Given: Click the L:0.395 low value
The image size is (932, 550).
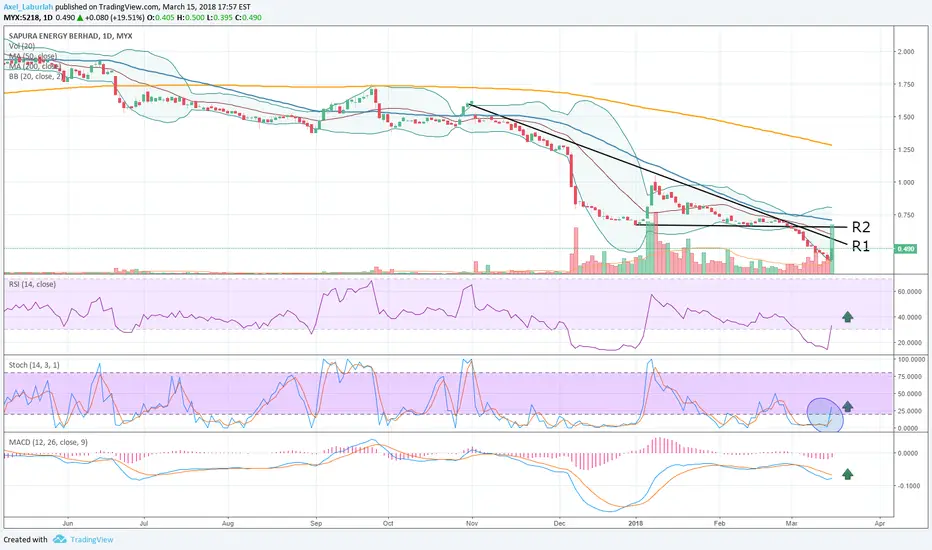Looking at the screenshot, I should (221, 17).
